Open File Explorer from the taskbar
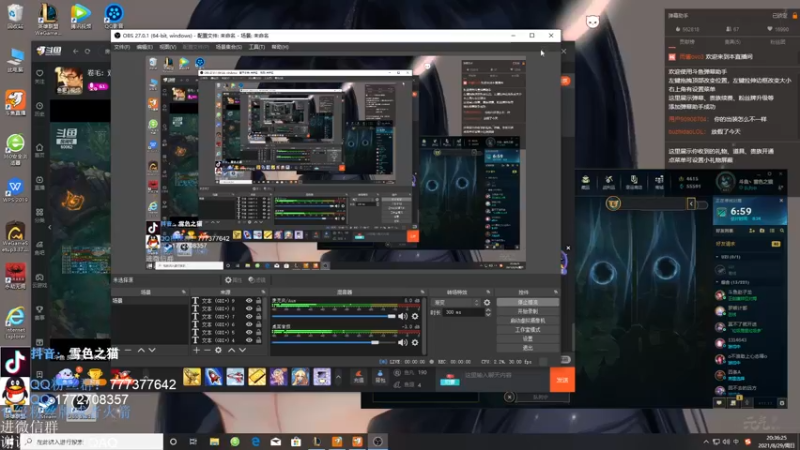Image resolution: width=800 pixels, height=450 pixels. 214,442
